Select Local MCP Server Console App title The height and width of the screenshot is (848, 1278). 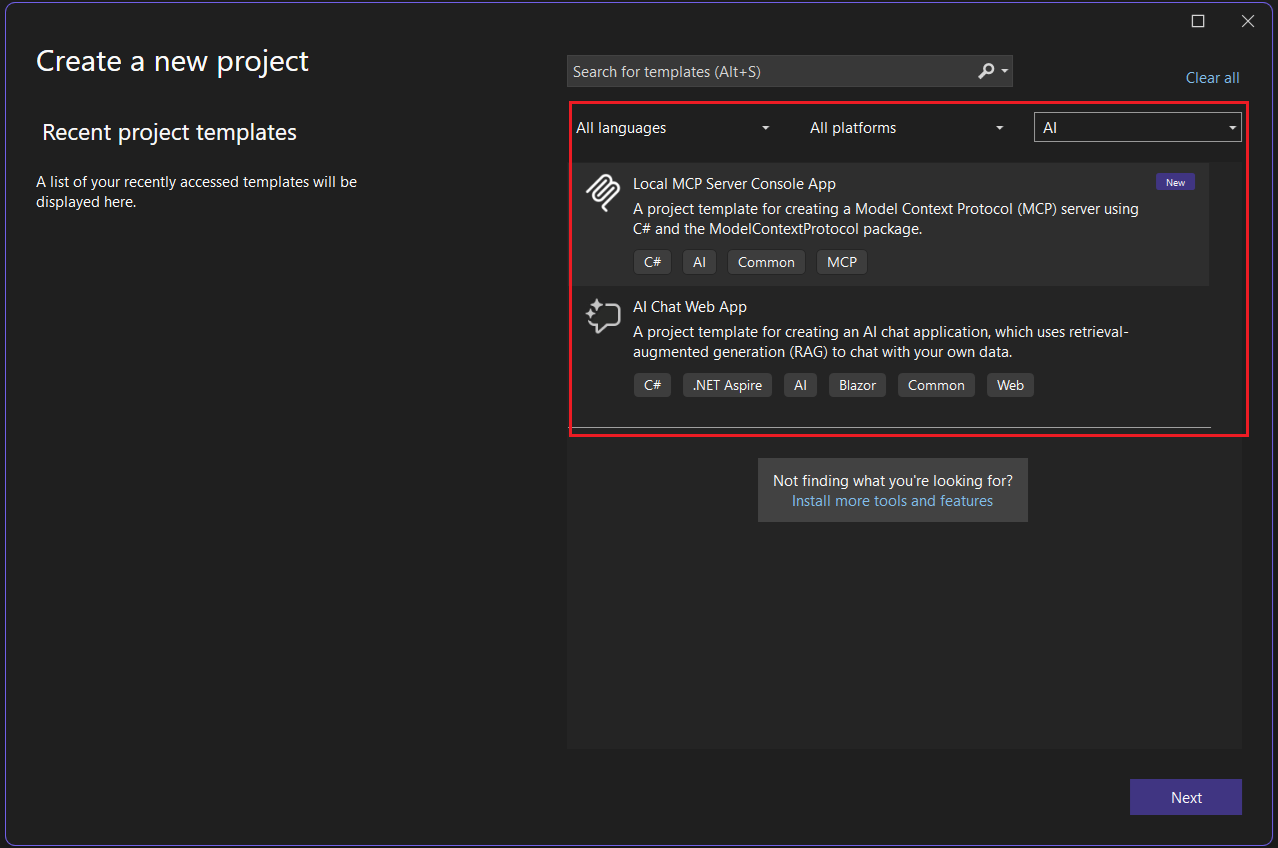click(734, 184)
